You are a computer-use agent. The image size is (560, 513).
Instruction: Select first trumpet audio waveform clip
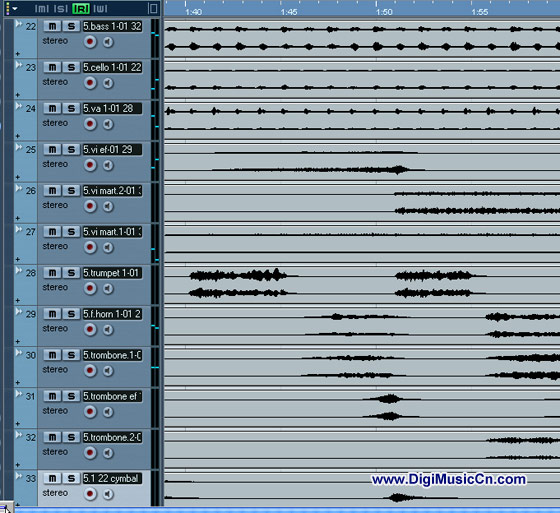243,284
